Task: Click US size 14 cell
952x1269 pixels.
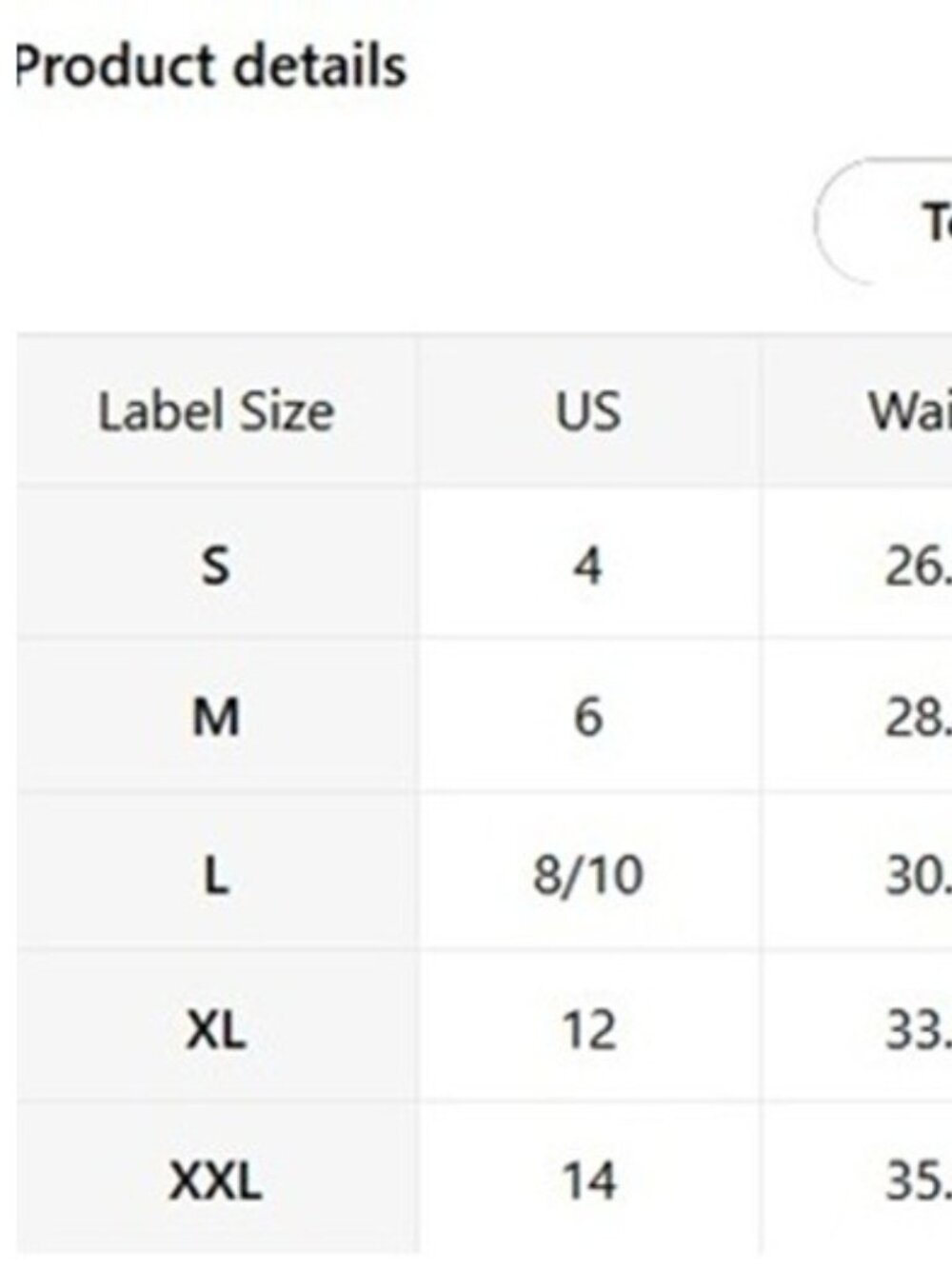Action: 588,1180
